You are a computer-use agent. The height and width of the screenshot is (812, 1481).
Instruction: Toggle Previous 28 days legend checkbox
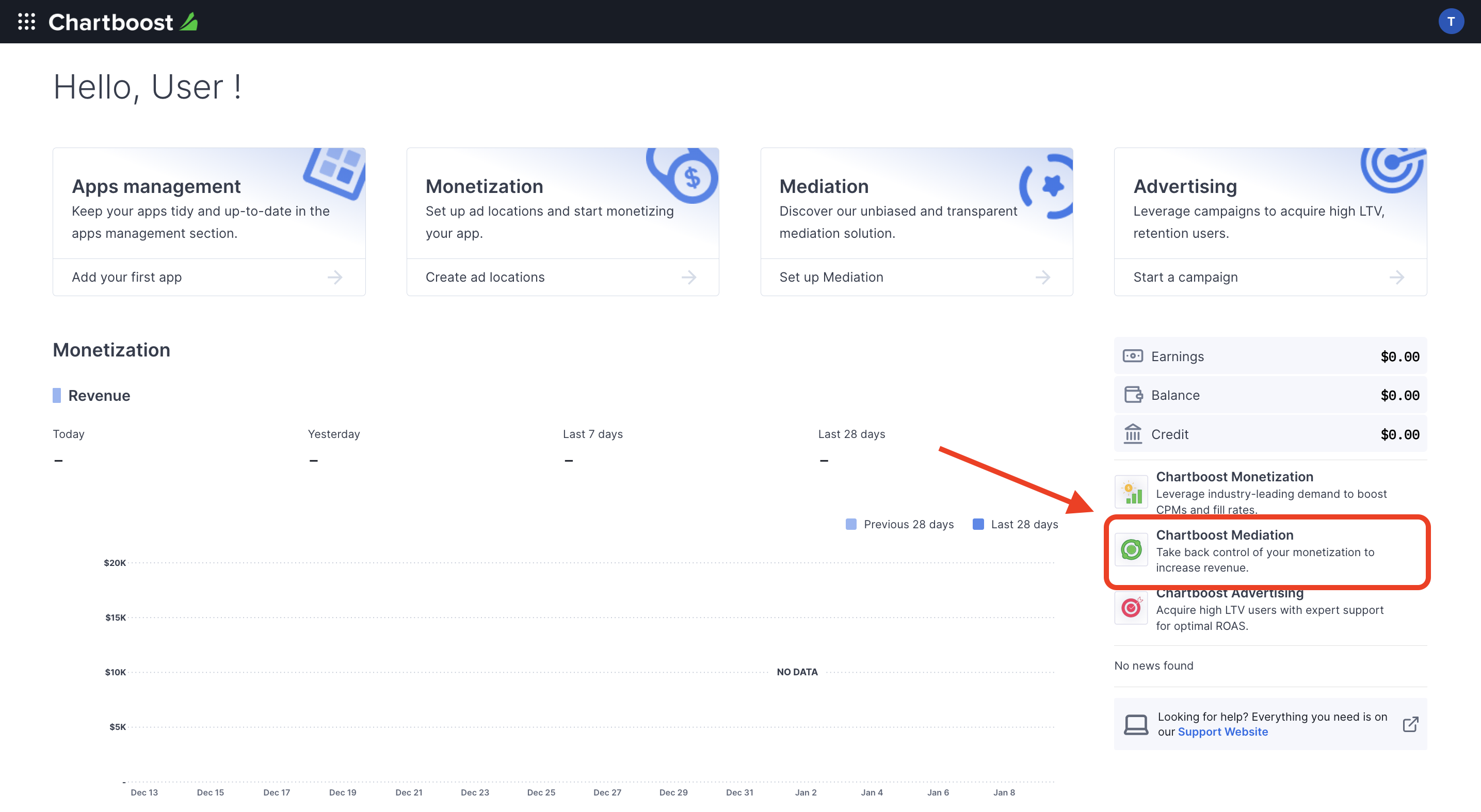tap(850, 524)
